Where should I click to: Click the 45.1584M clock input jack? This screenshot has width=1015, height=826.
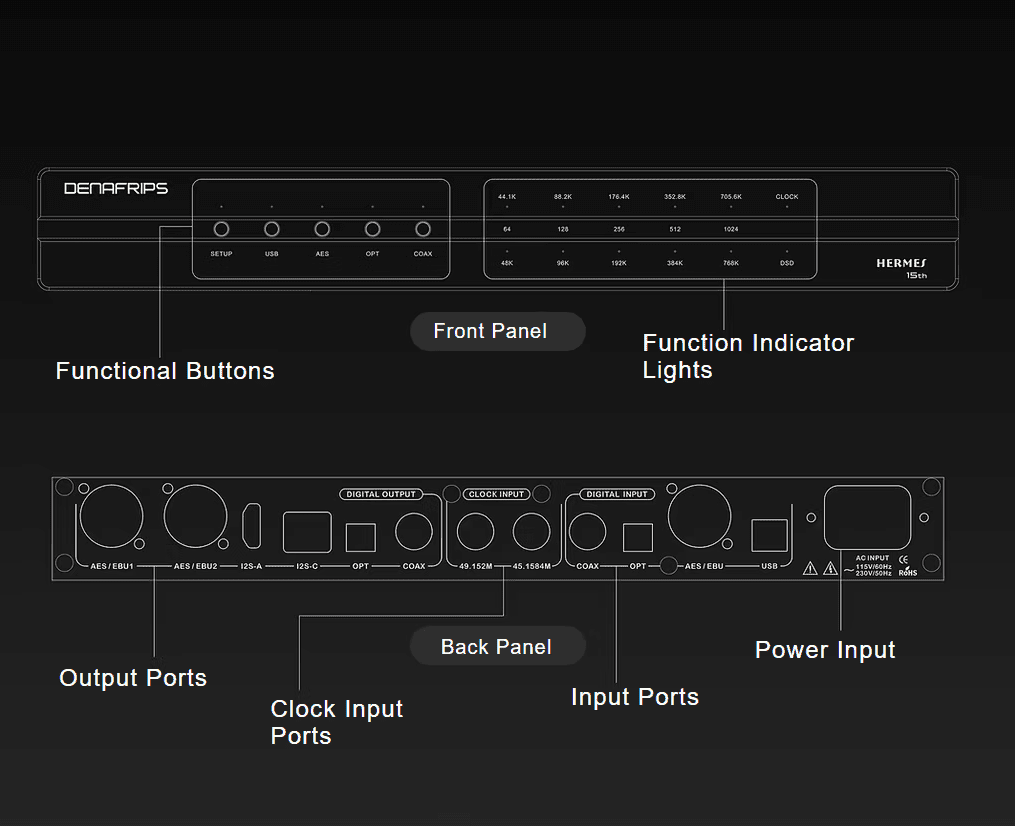[531, 531]
